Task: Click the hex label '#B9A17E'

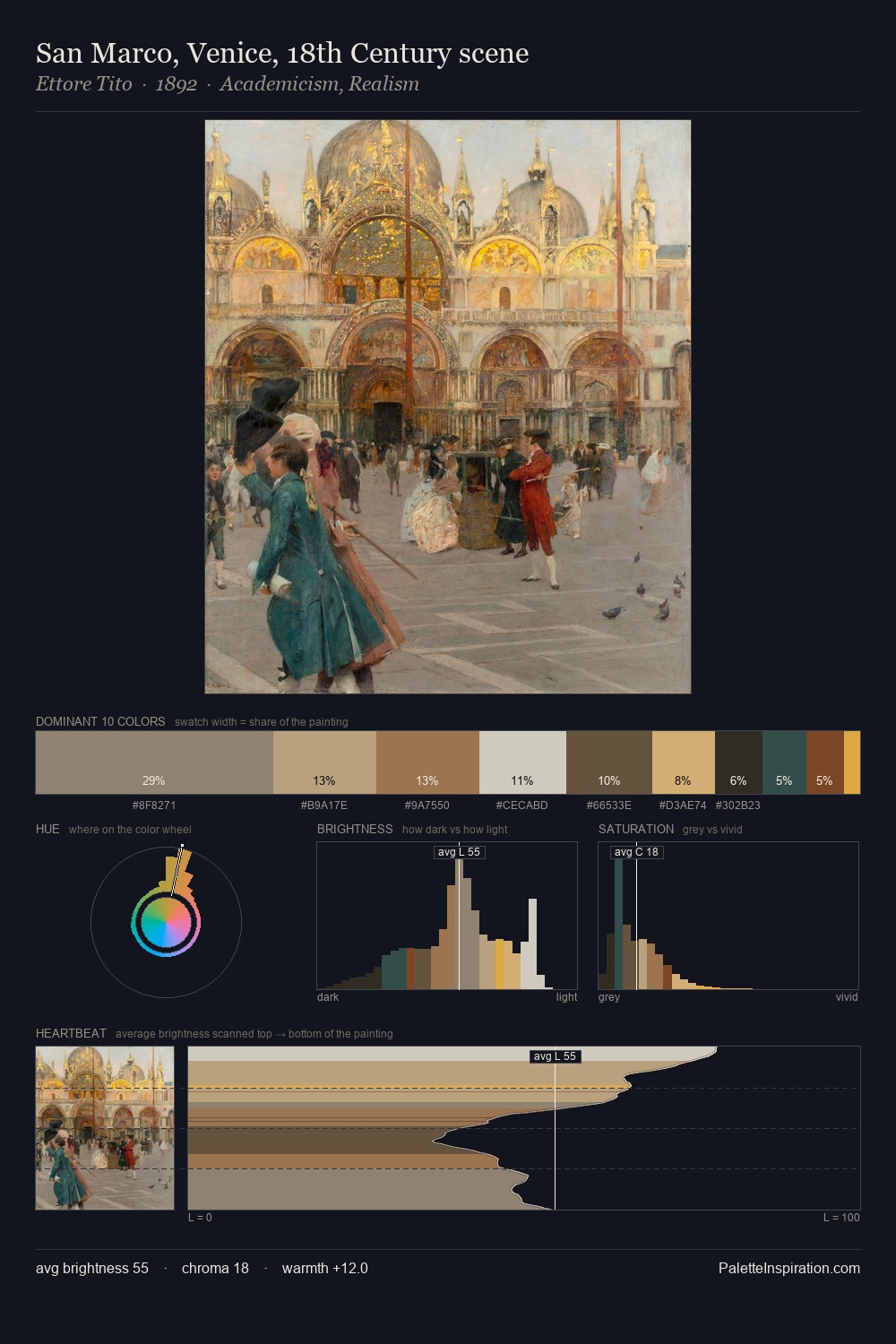Action: point(324,805)
